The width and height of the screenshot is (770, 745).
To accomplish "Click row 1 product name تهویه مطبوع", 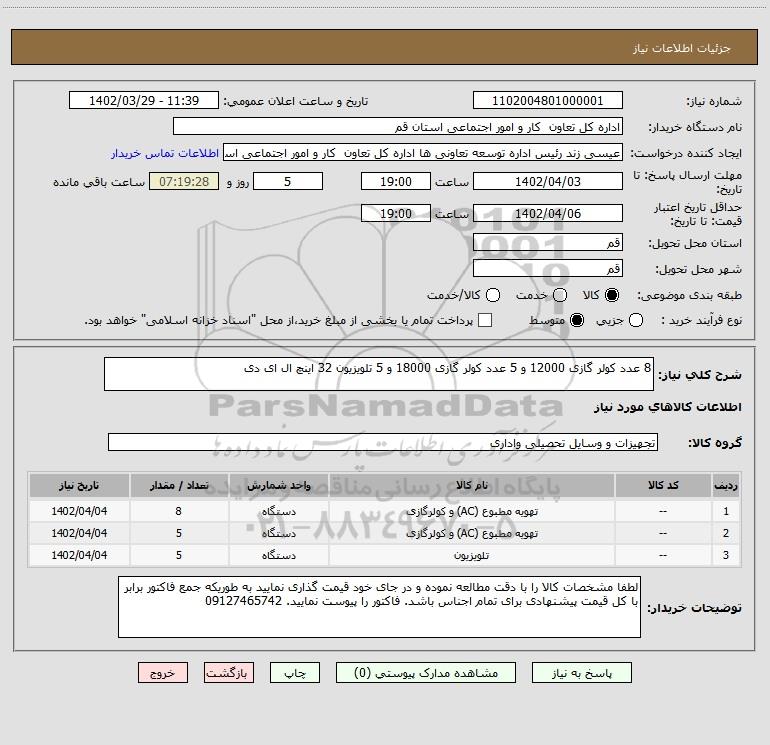I will 471,511.
